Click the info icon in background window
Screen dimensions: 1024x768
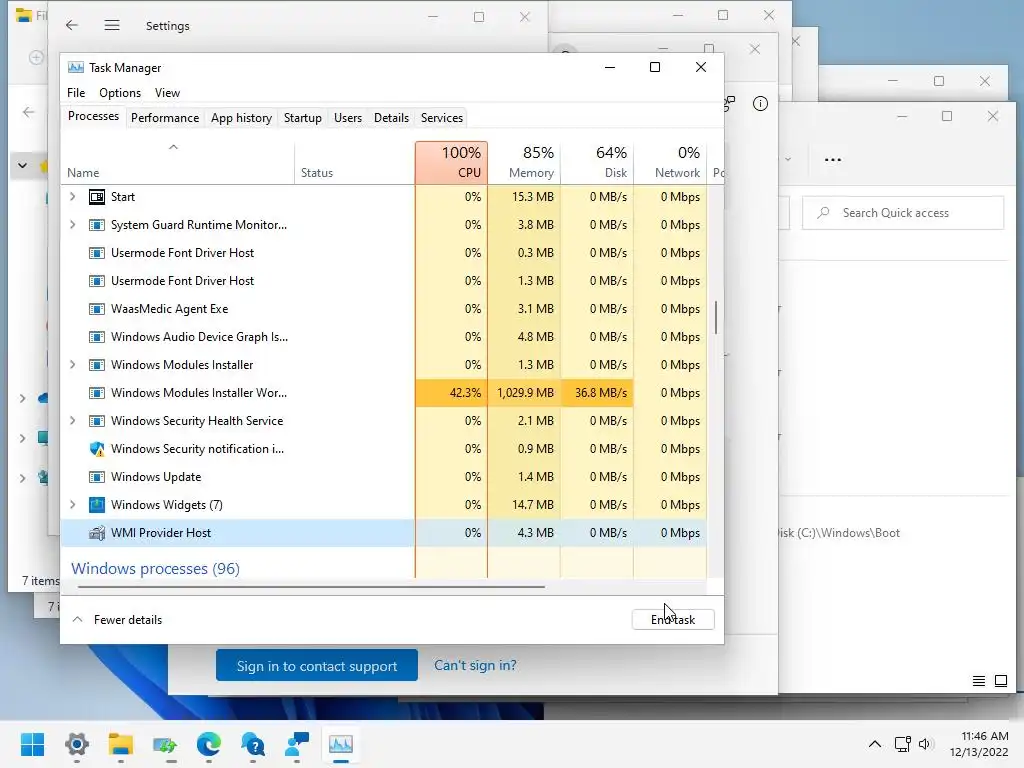[760, 103]
